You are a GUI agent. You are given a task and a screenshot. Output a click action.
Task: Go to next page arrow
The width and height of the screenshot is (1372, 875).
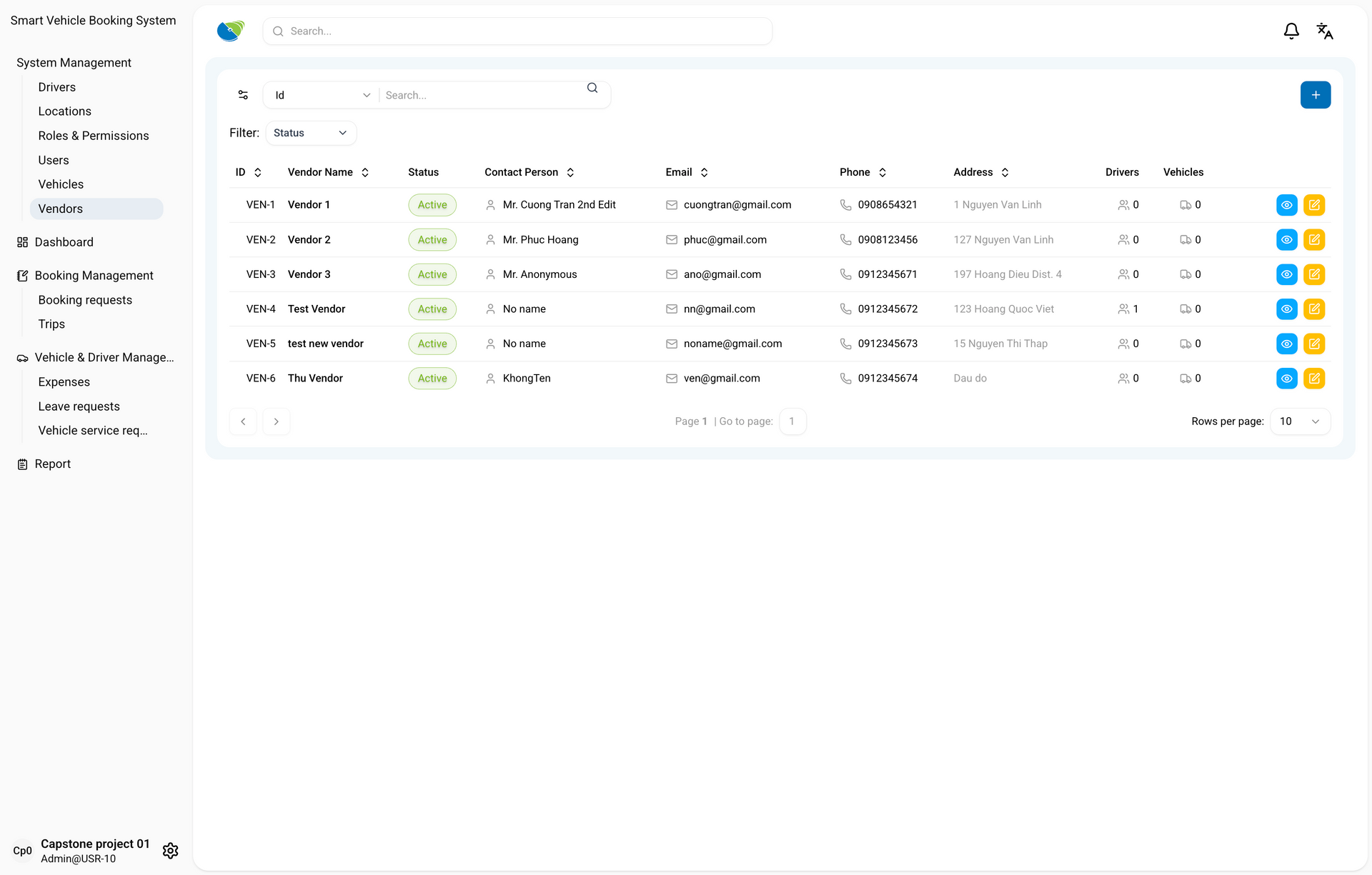point(277,421)
